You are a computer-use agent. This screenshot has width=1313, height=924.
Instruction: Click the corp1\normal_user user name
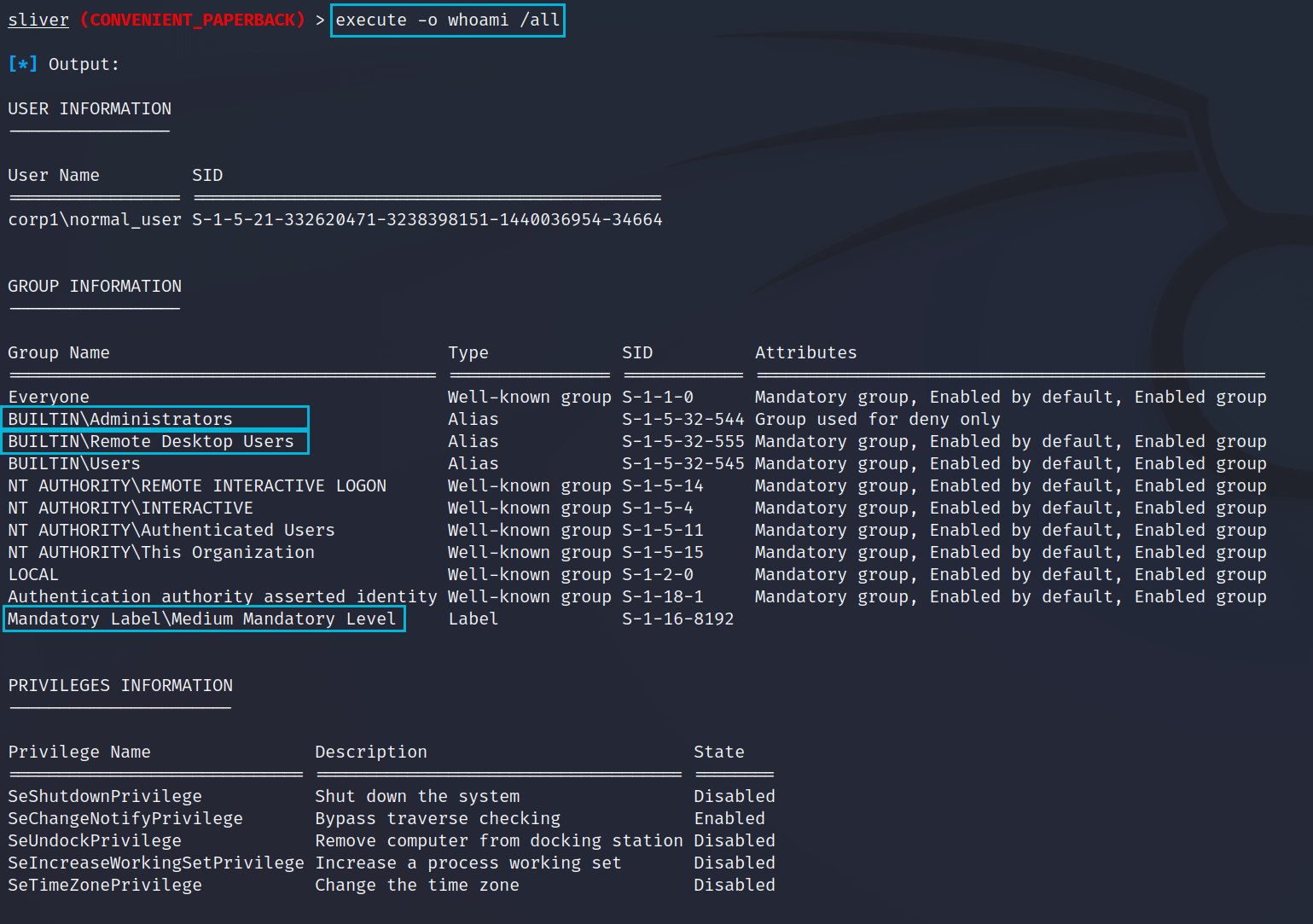[94, 219]
